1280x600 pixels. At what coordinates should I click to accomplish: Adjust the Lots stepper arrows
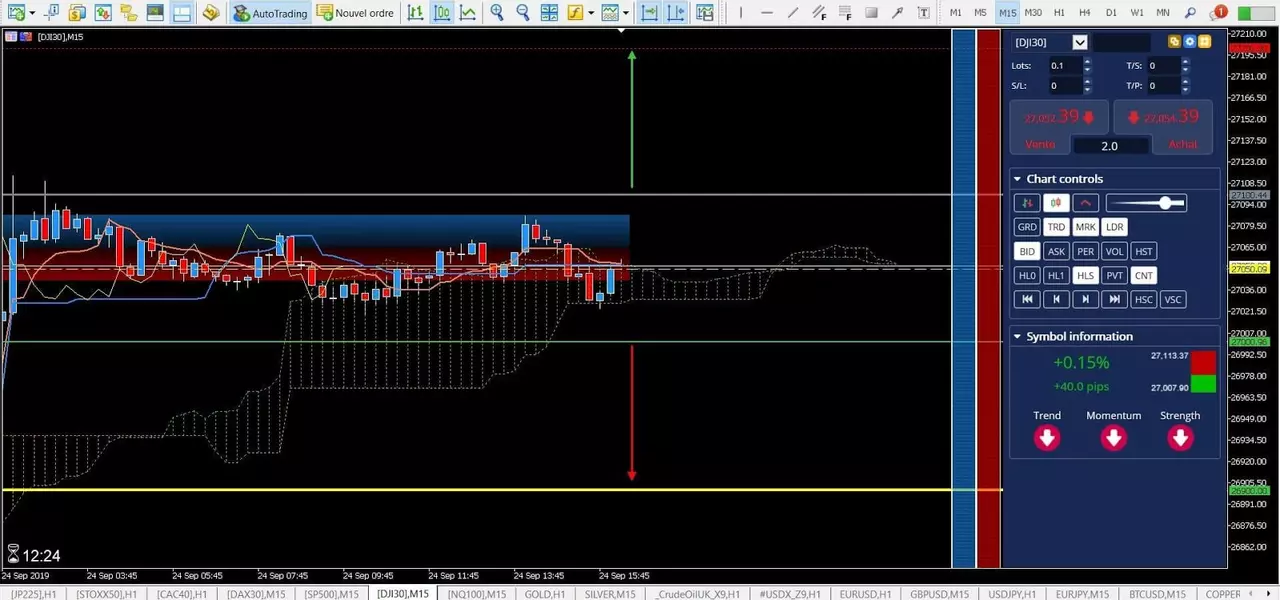click(x=1087, y=65)
